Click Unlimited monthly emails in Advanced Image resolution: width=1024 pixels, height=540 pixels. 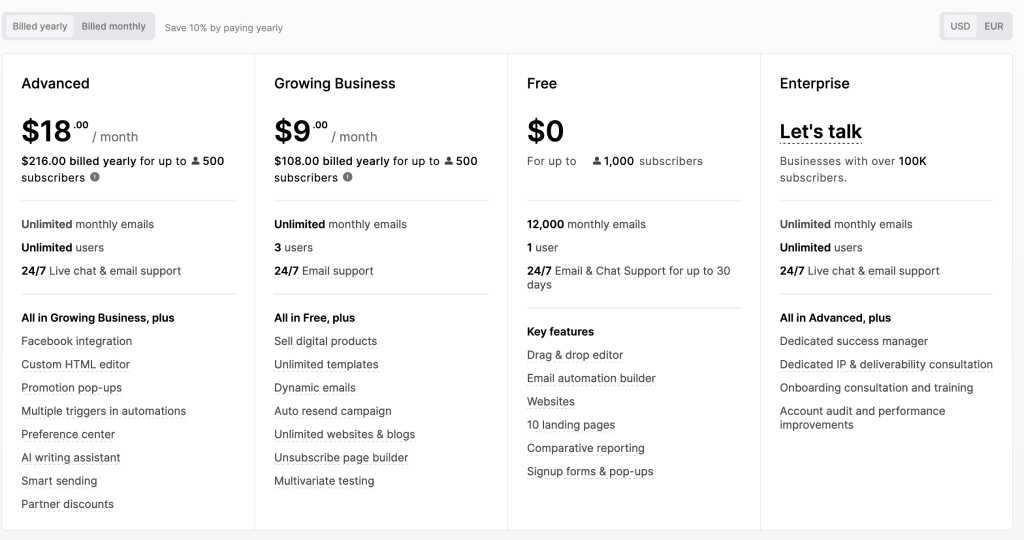[88, 224]
